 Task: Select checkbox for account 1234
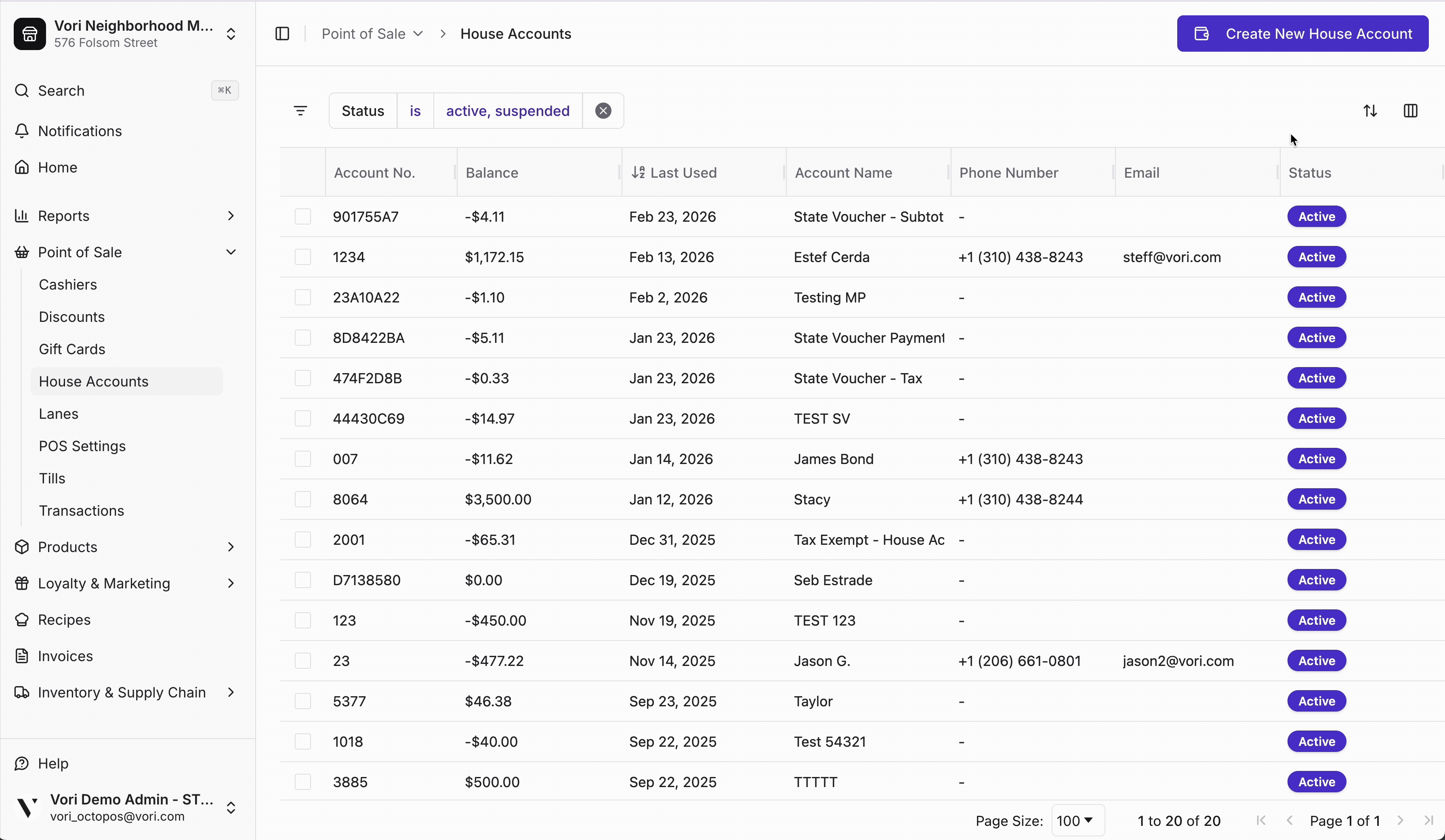point(303,257)
